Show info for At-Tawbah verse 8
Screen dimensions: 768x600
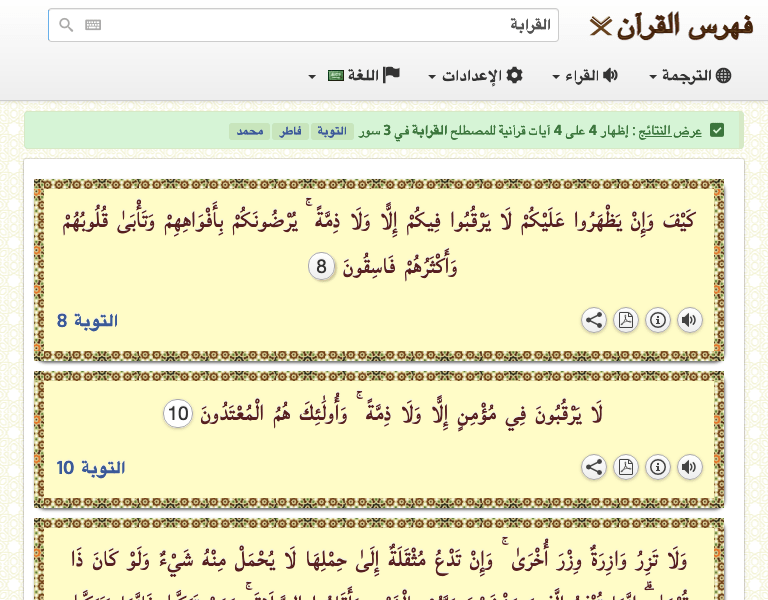point(658,320)
